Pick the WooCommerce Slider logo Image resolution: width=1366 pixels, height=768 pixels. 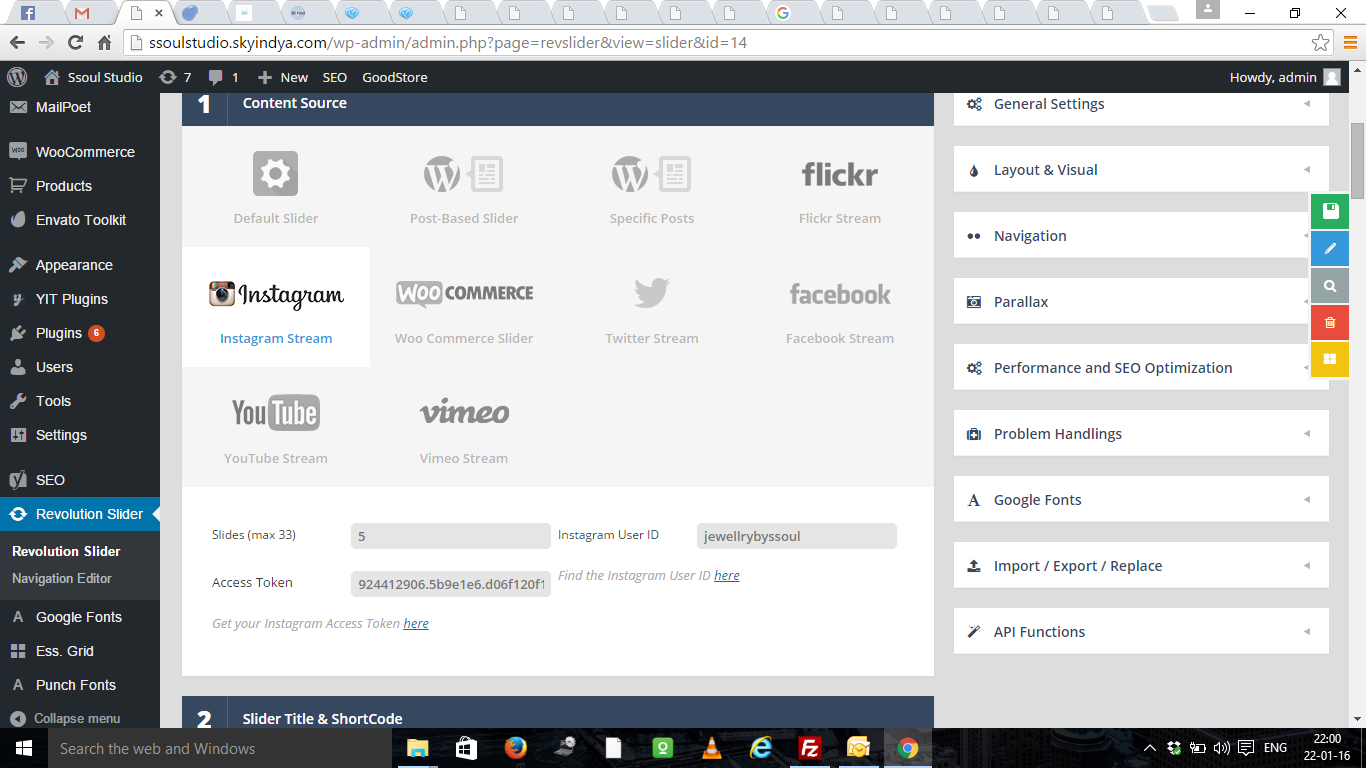tap(464, 294)
